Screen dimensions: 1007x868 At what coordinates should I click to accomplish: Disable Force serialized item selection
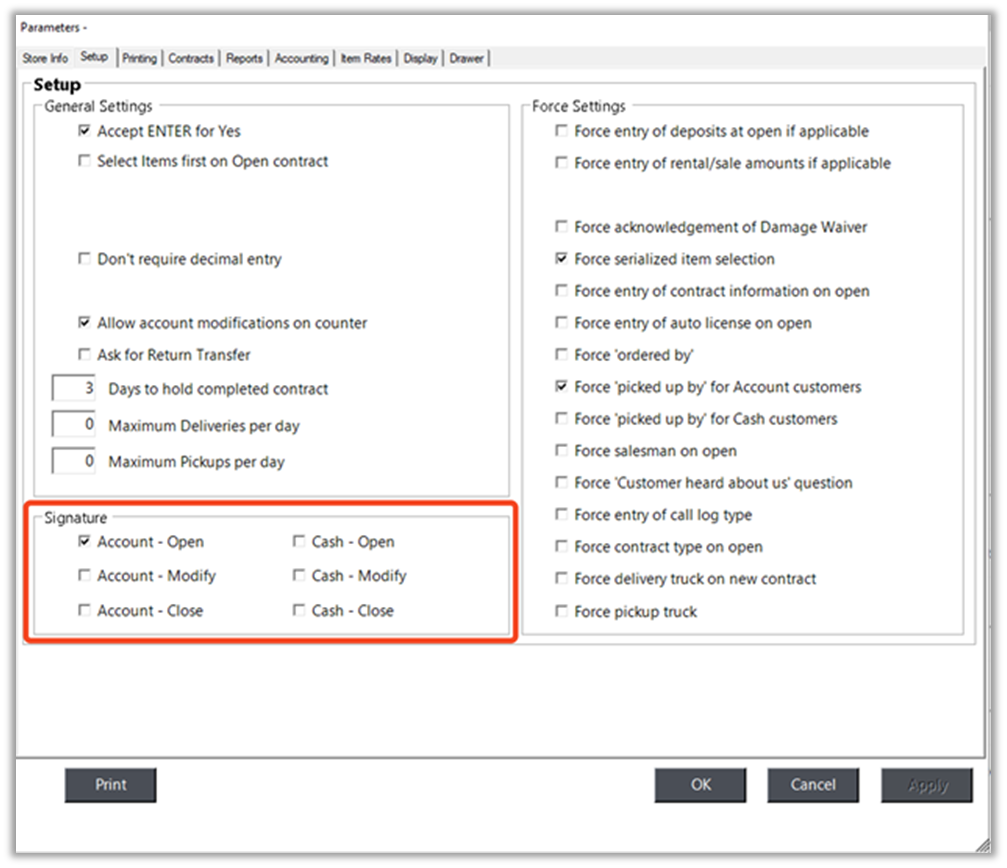(562, 260)
